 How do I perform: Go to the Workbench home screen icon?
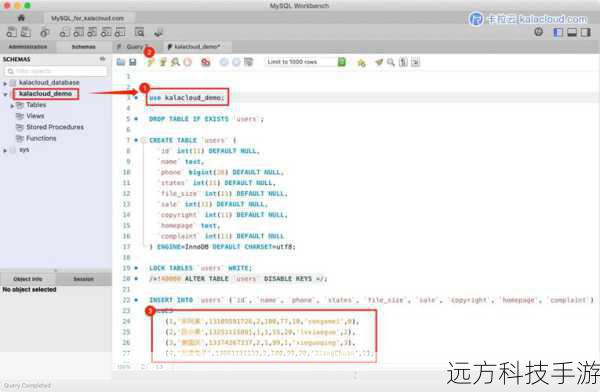(x=21, y=18)
